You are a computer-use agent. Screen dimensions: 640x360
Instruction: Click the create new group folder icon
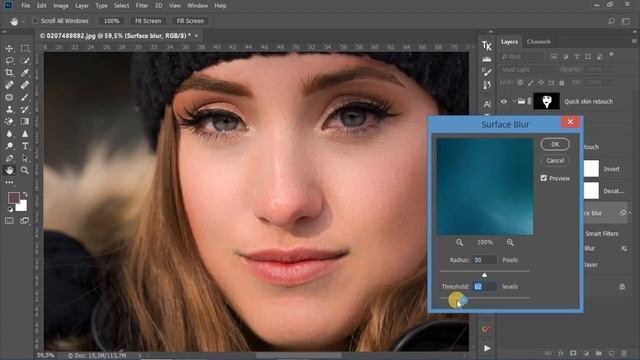(x=598, y=353)
